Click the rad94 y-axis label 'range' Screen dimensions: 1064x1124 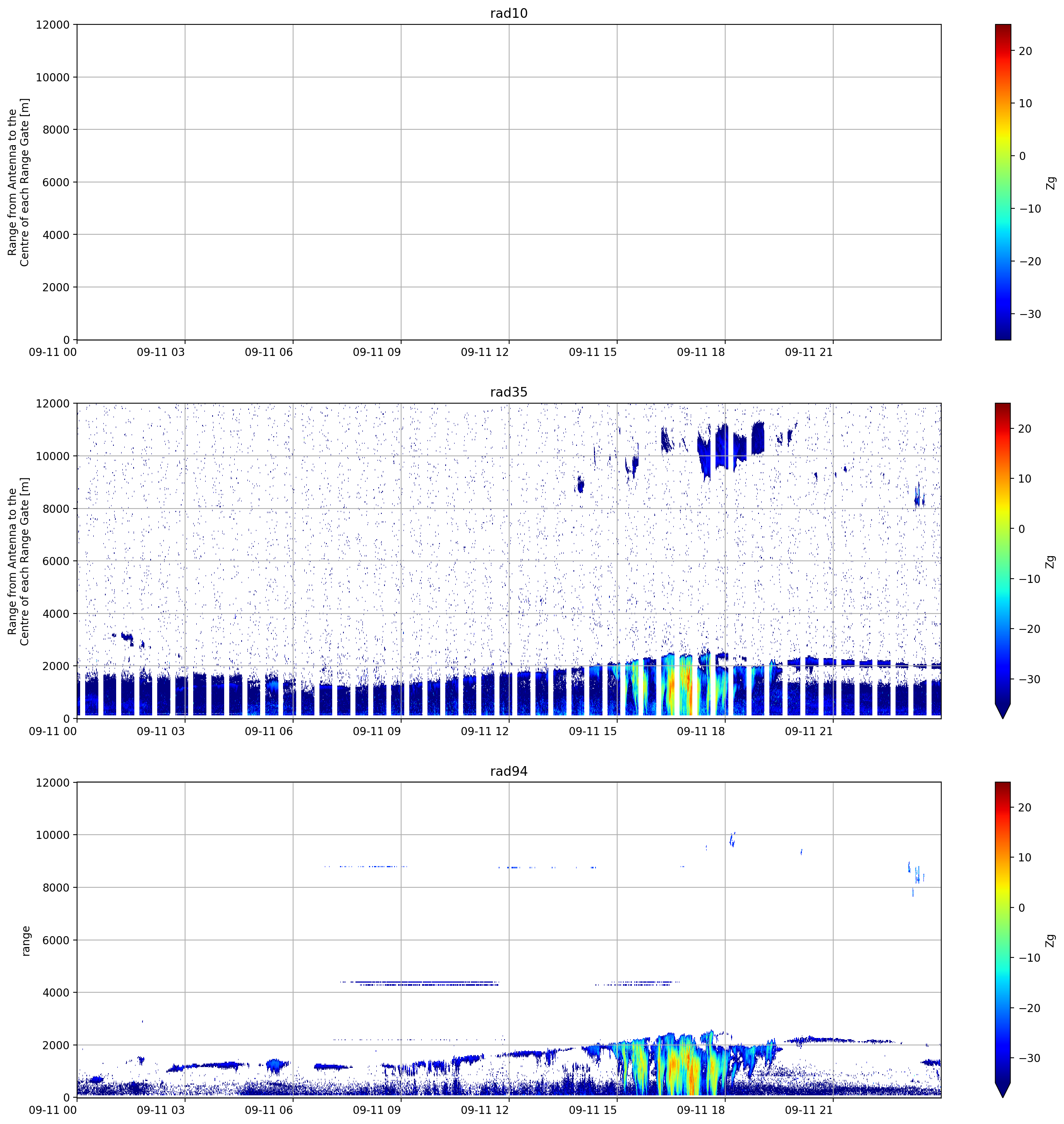click(x=26, y=941)
